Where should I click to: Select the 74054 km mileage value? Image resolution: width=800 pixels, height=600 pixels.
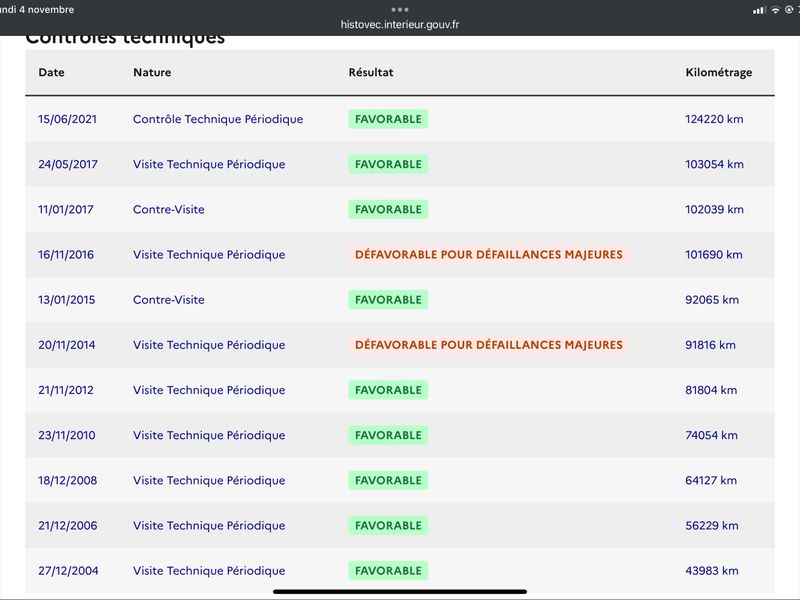(711, 435)
